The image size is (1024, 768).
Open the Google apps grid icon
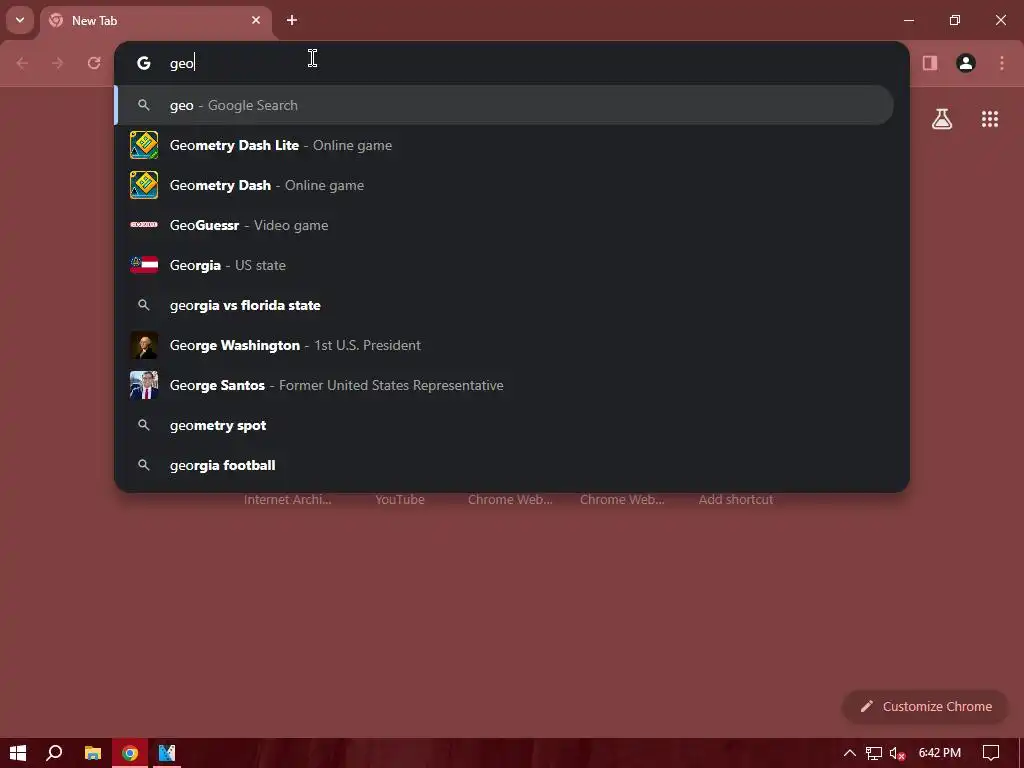(990, 119)
